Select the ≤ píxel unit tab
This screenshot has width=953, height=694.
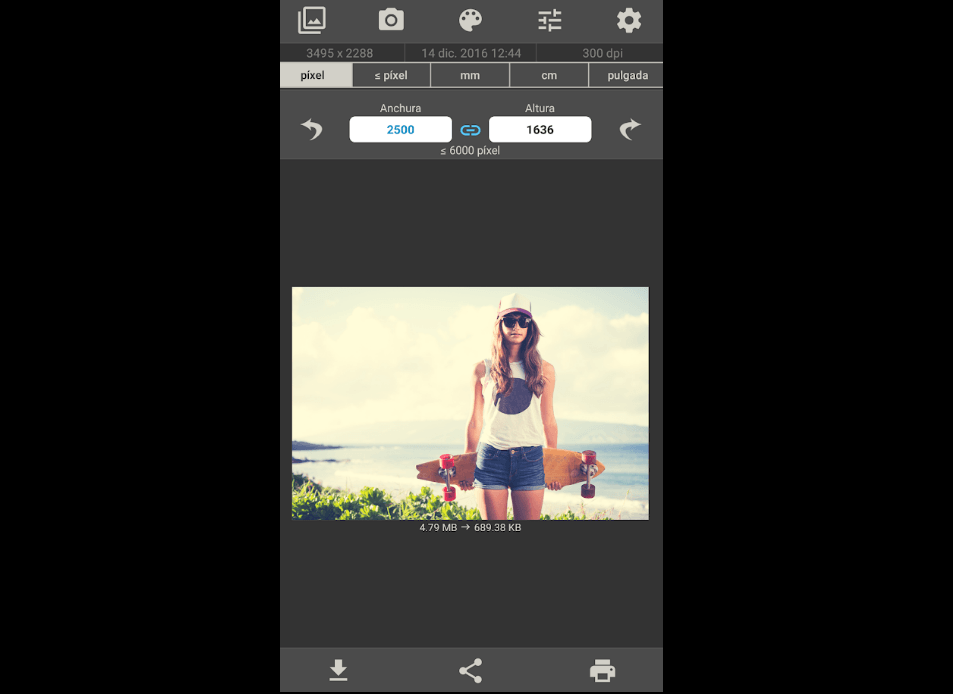[x=391, y=75]
